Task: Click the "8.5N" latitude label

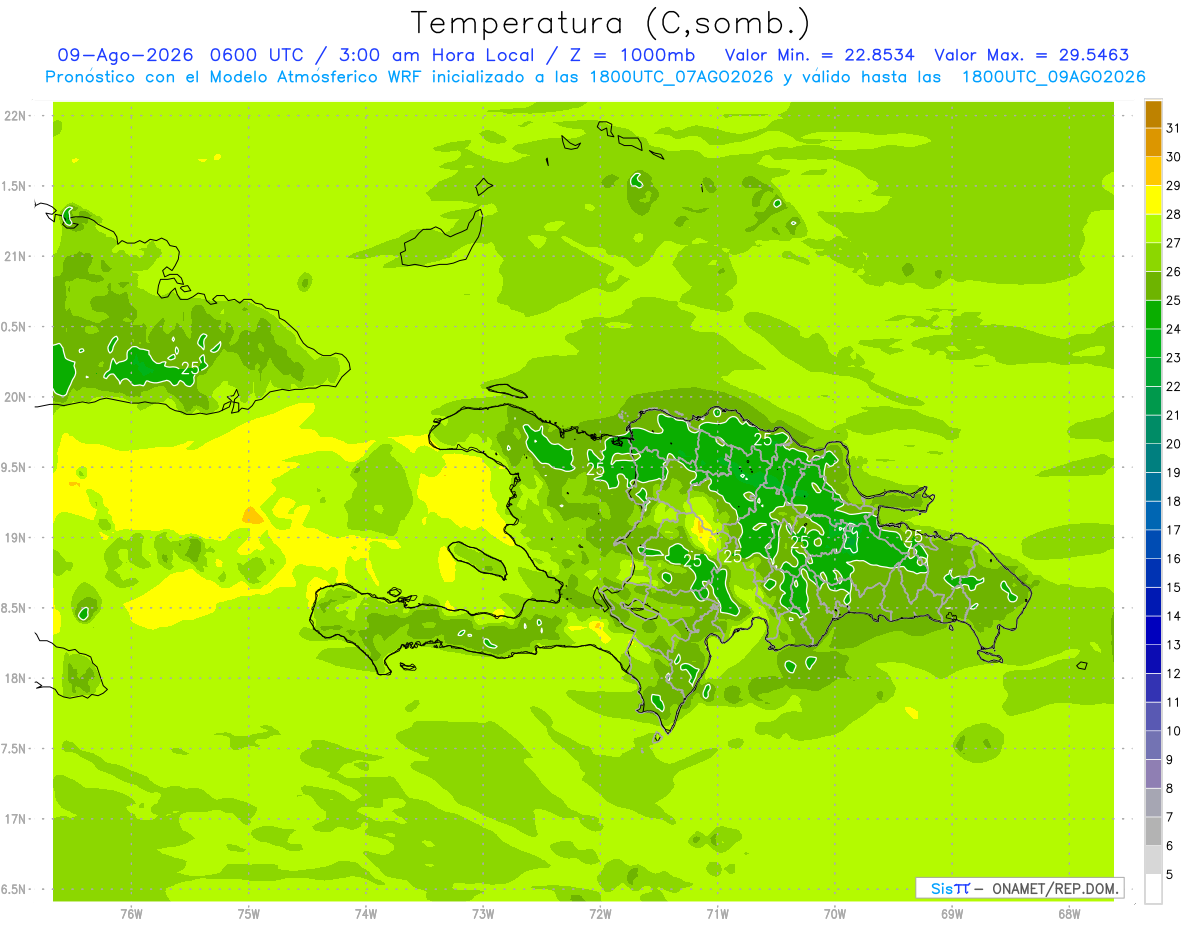Action: pos(15,608)
